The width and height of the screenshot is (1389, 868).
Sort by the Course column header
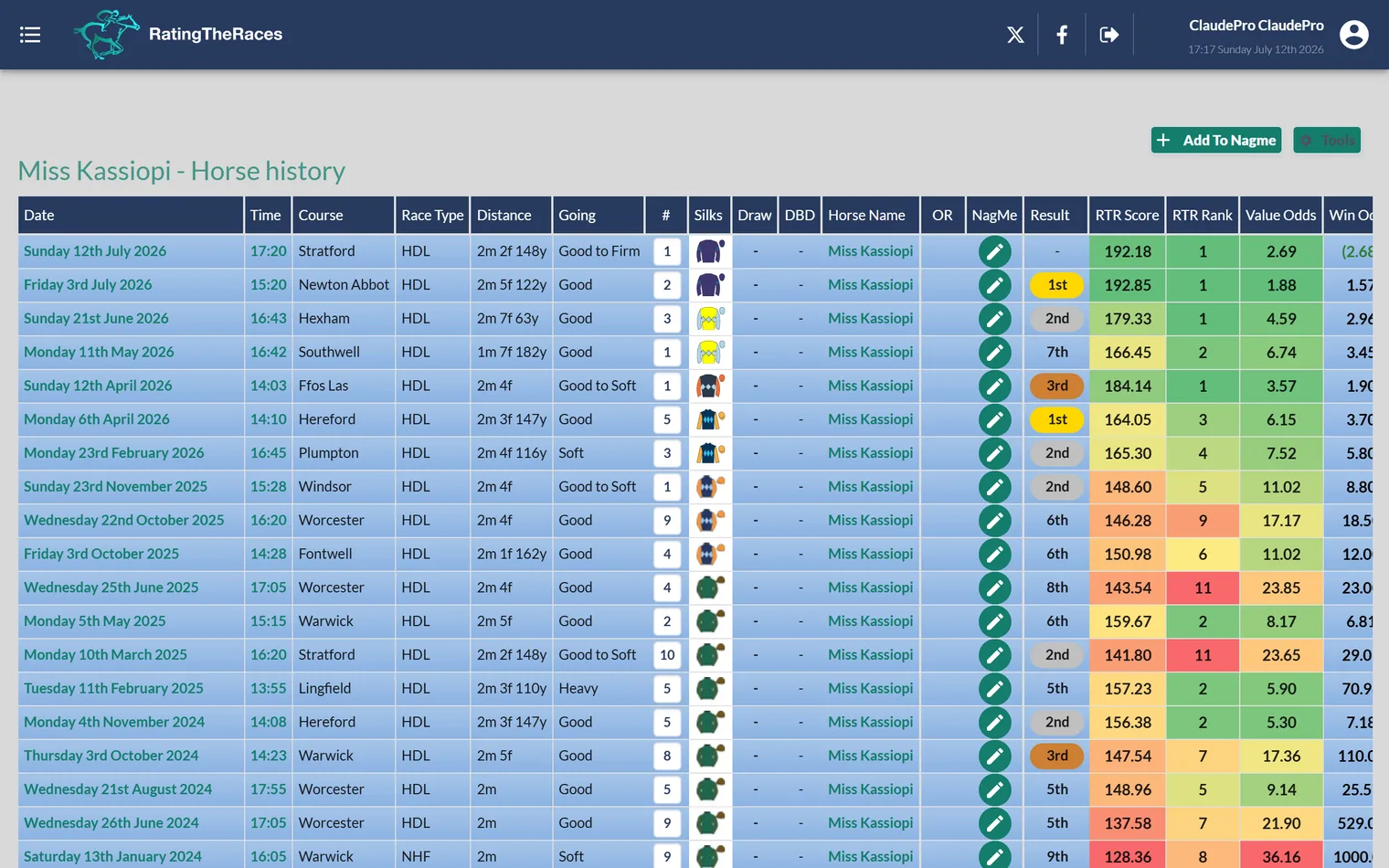344,215
